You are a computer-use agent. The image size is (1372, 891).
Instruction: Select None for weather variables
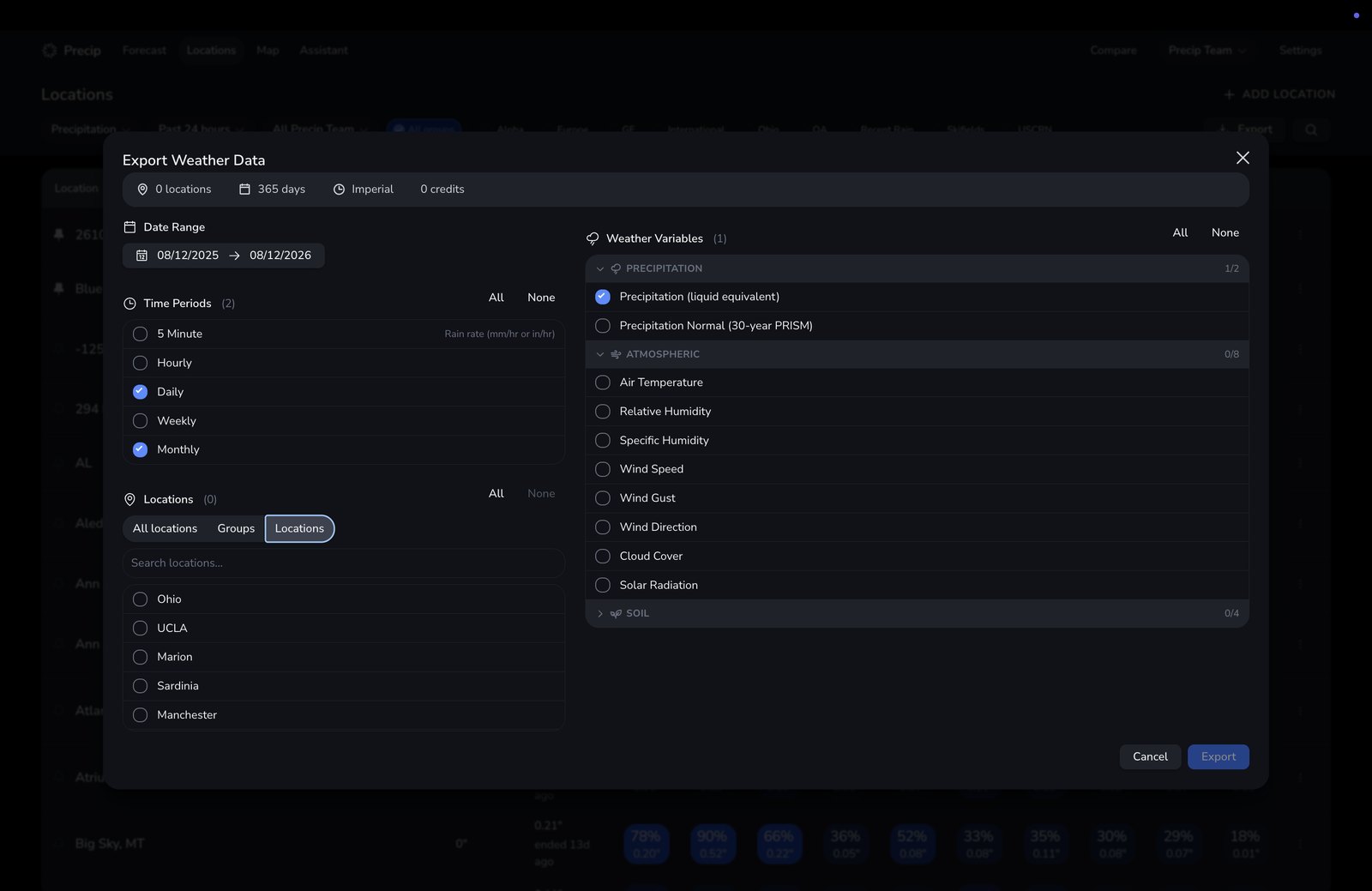coord(1225,232)
